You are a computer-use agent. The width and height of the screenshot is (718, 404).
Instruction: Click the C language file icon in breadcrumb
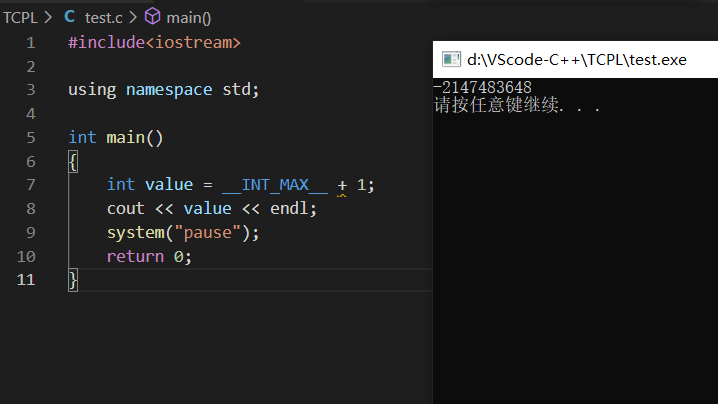point(70,17)
